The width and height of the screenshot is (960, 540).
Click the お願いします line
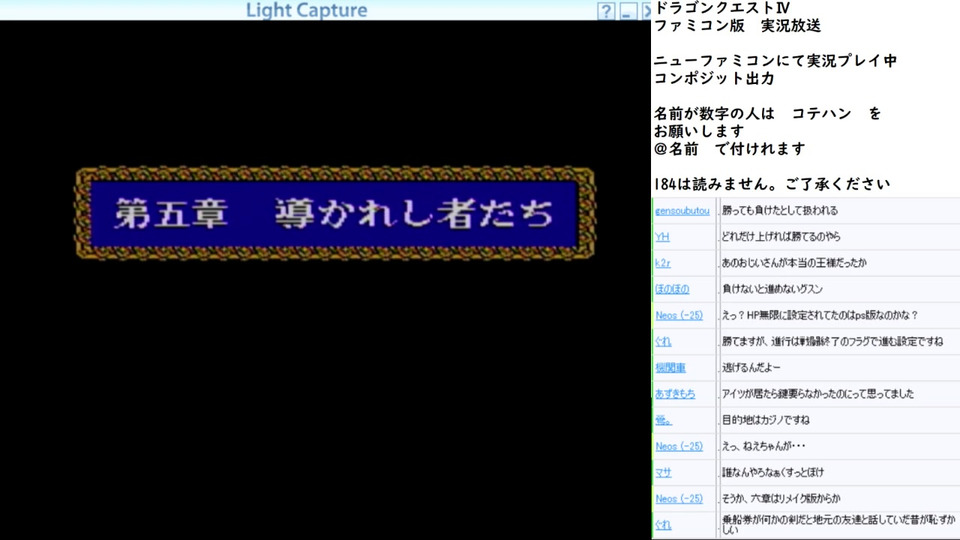[699, 131]
